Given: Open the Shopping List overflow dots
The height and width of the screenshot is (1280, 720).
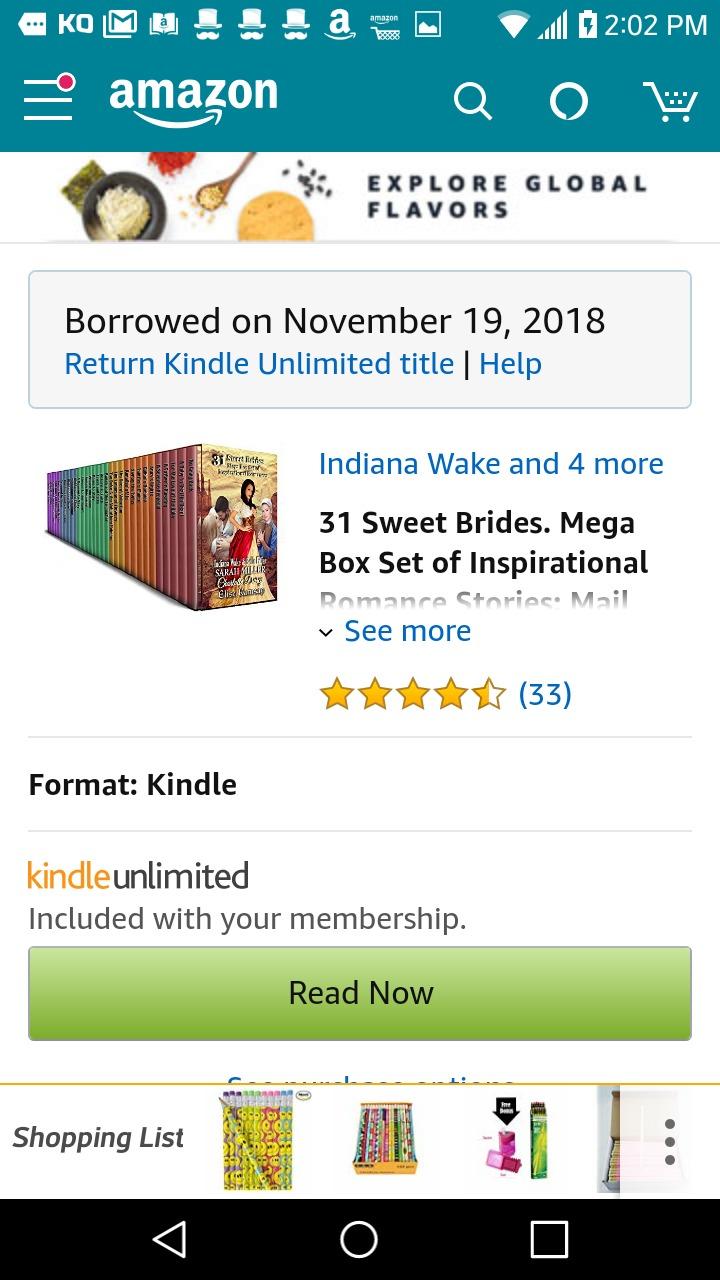Looking at the screenshot, I should [x=671, y=1139].
